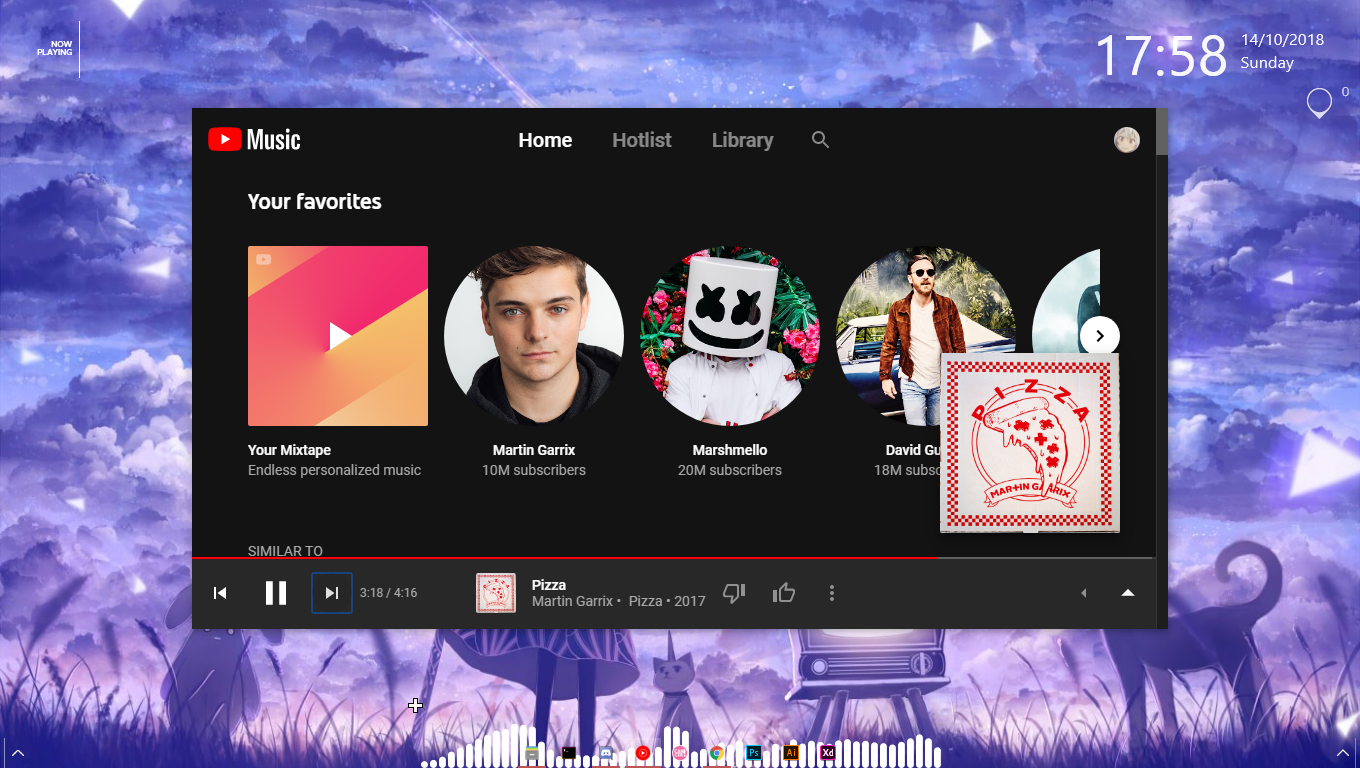The width and height of the screenshot is (1360, 768).
Task: Open the three-dot options menu for Pizza
Action: point(832,592)
